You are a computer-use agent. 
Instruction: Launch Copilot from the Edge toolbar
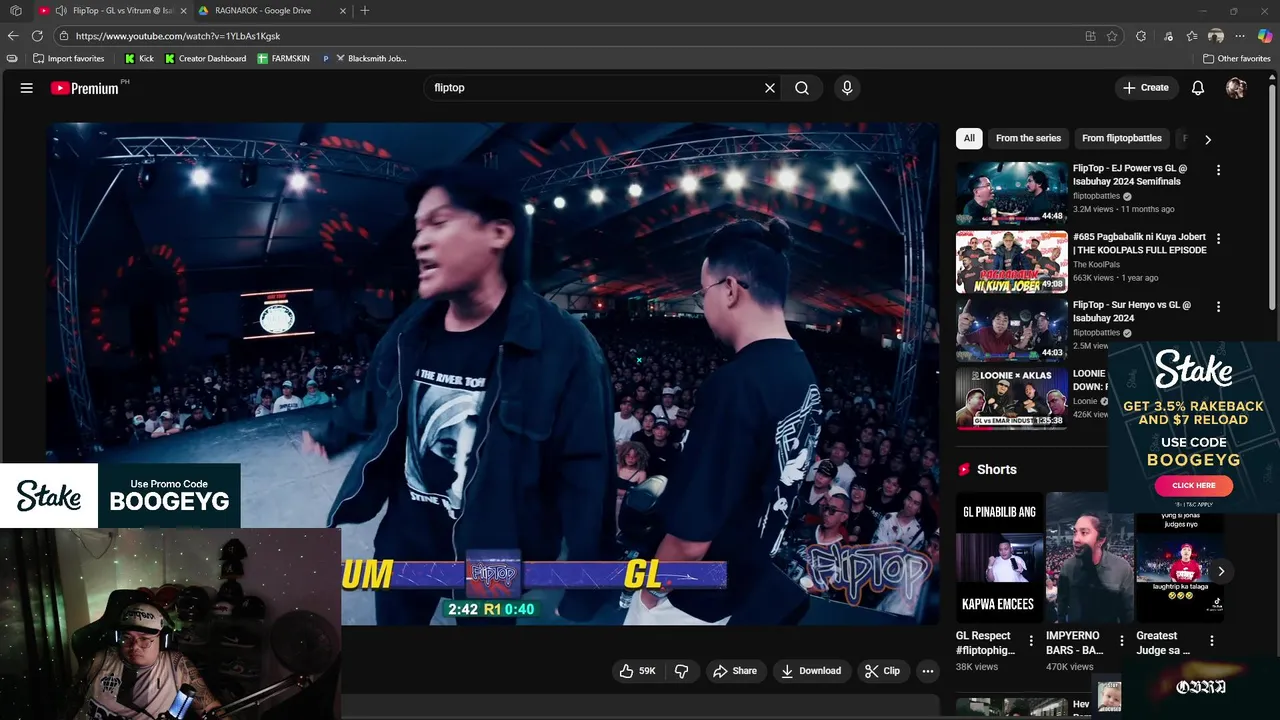[1265, 36]
